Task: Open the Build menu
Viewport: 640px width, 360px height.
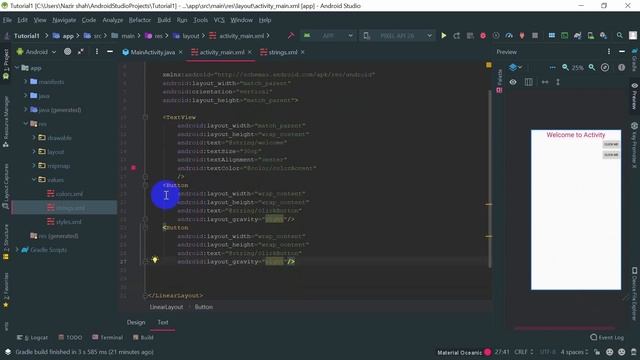Action: 164,20
